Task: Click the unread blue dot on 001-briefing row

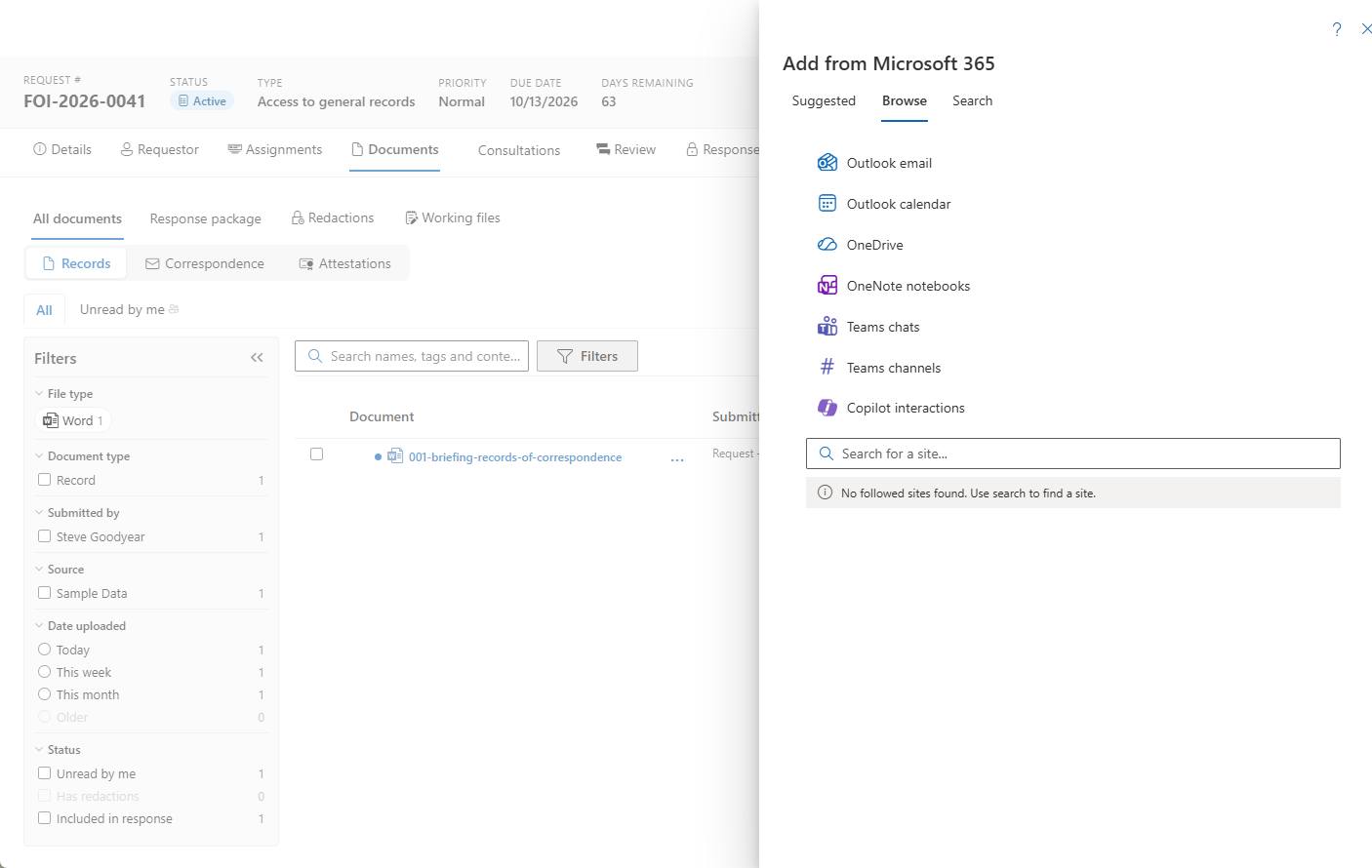Action: point(378,456)
